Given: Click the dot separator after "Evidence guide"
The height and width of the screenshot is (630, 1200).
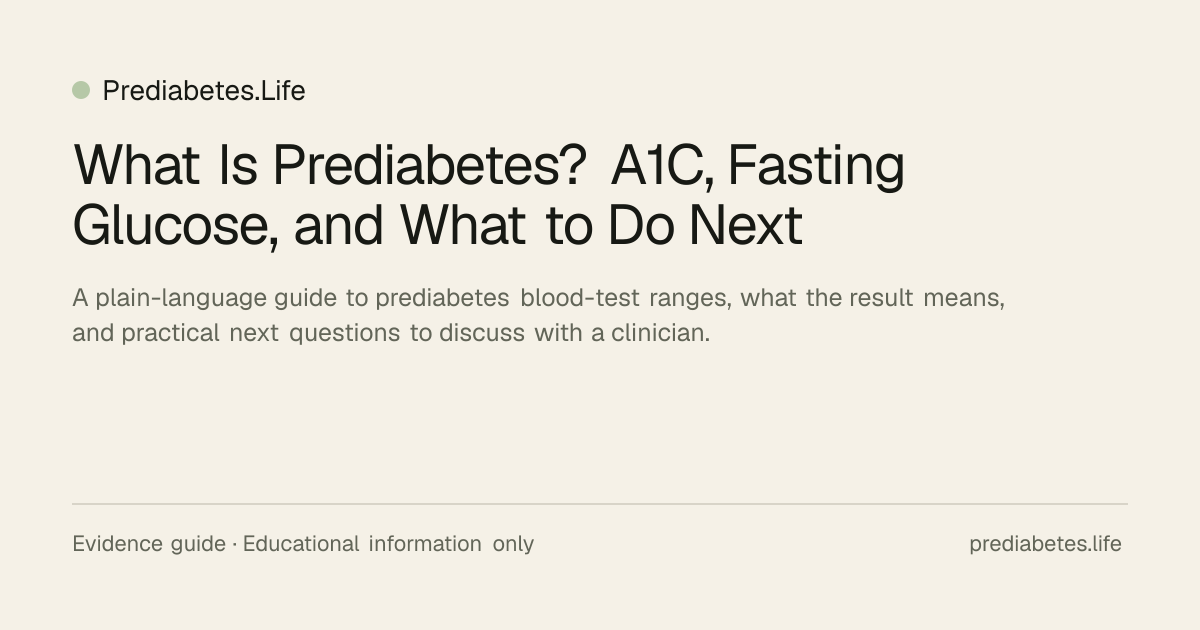Looking at the screenshot, I should (x=234, y=545).
